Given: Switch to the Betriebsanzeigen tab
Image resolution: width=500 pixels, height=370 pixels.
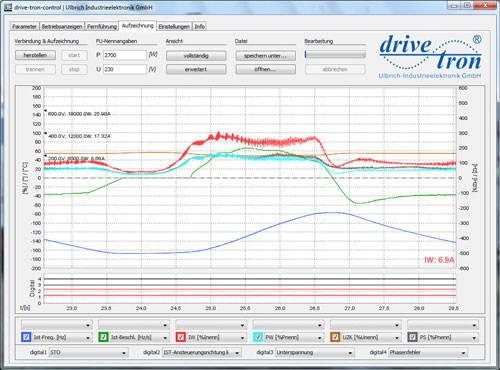Looking at the screenshot, I should point(62,27).
